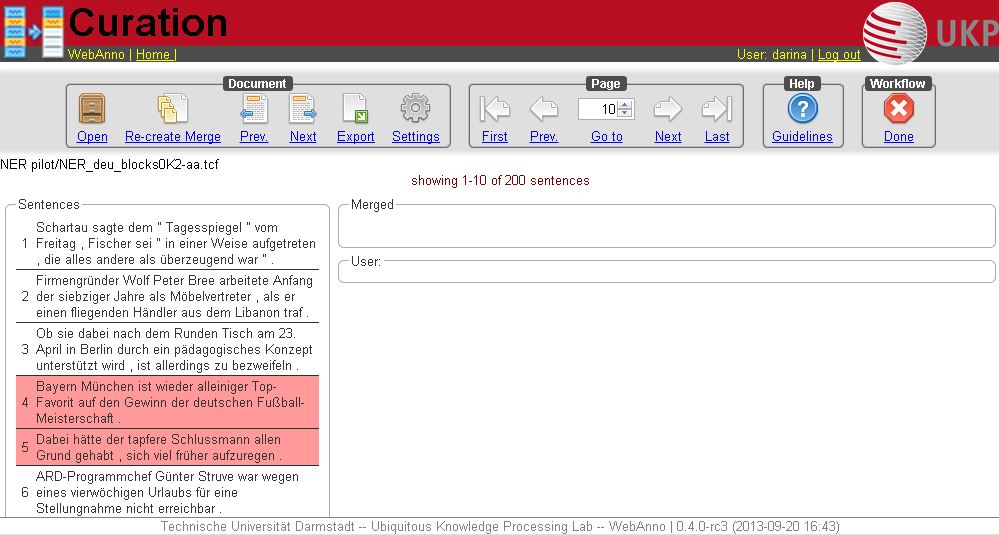Screen dimensions: 999x535
Task: Click the Done red cross icon
Action: 899,108
